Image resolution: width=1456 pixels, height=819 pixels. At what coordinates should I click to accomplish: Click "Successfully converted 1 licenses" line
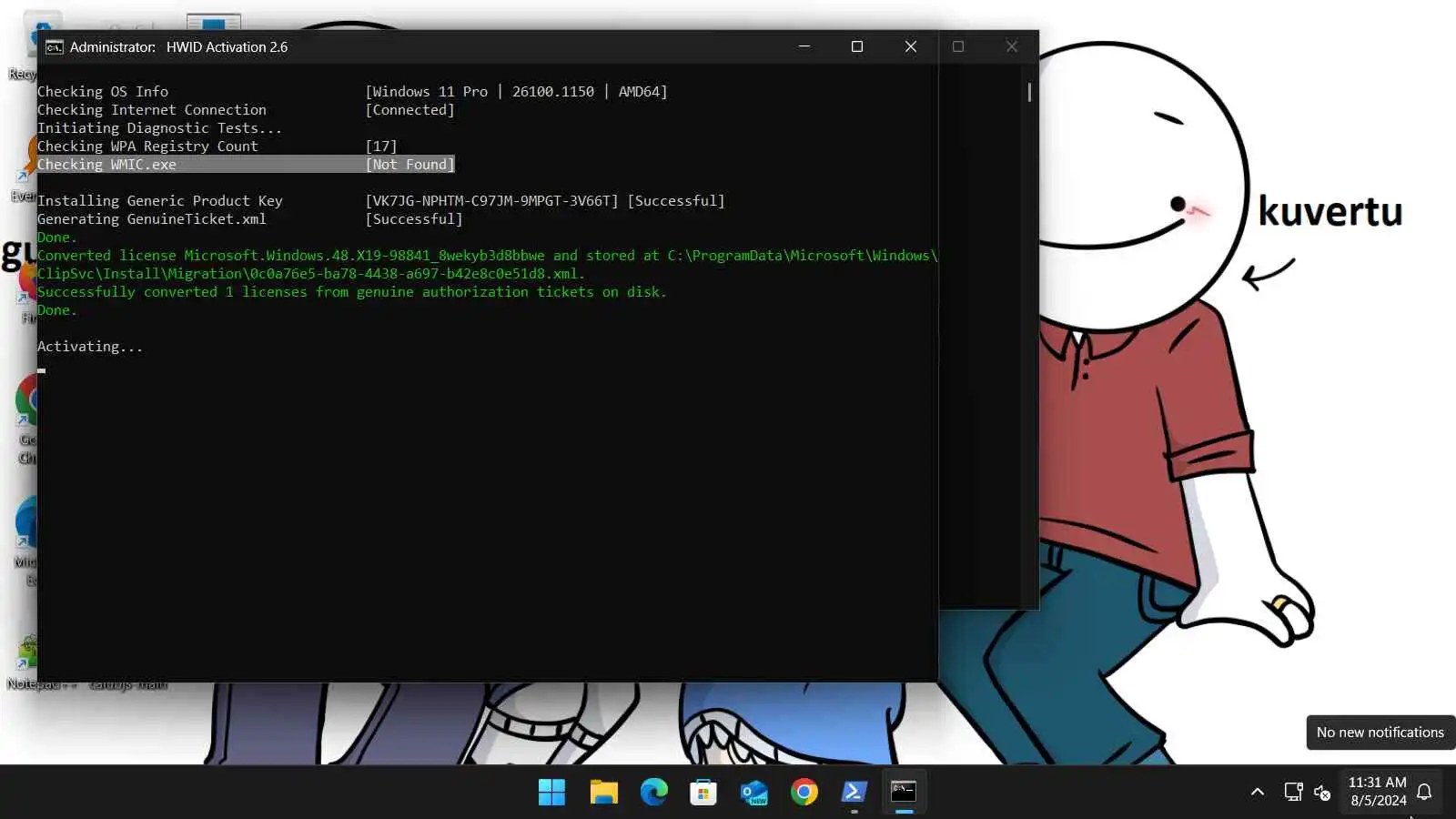click(352, 292)
